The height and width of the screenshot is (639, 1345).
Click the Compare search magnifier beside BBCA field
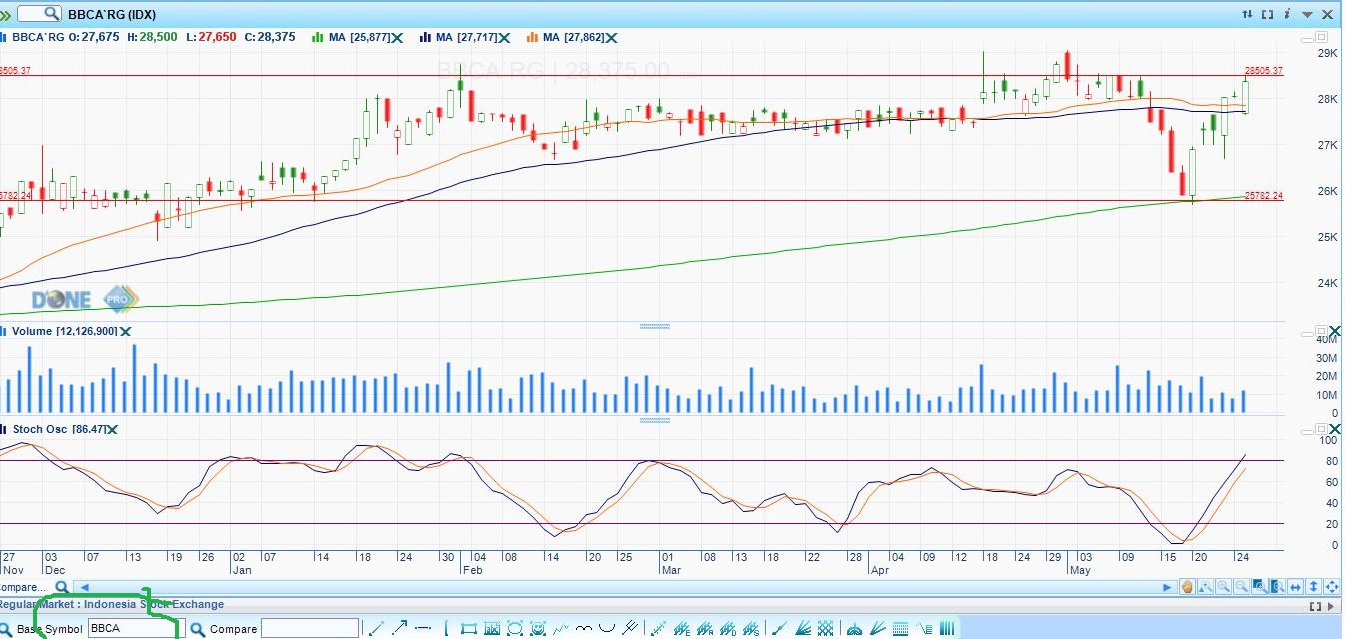197,630
